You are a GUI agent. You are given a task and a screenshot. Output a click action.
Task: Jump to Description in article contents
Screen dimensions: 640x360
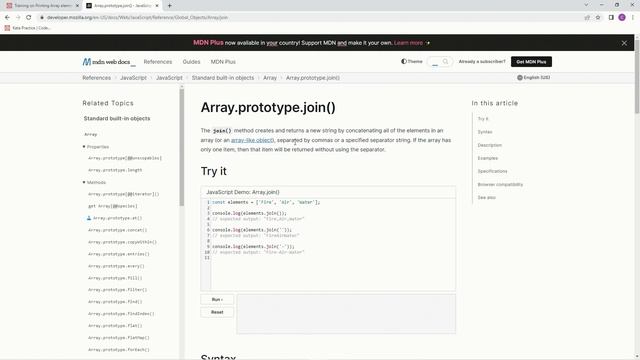point(490,145)
